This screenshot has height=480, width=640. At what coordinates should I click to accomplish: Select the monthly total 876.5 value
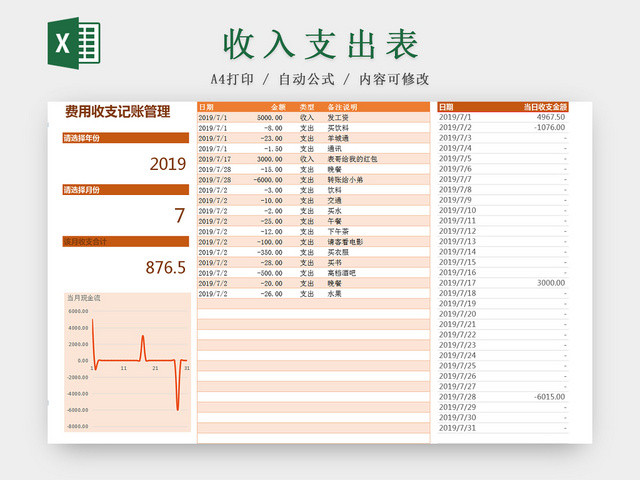[165, 268]
